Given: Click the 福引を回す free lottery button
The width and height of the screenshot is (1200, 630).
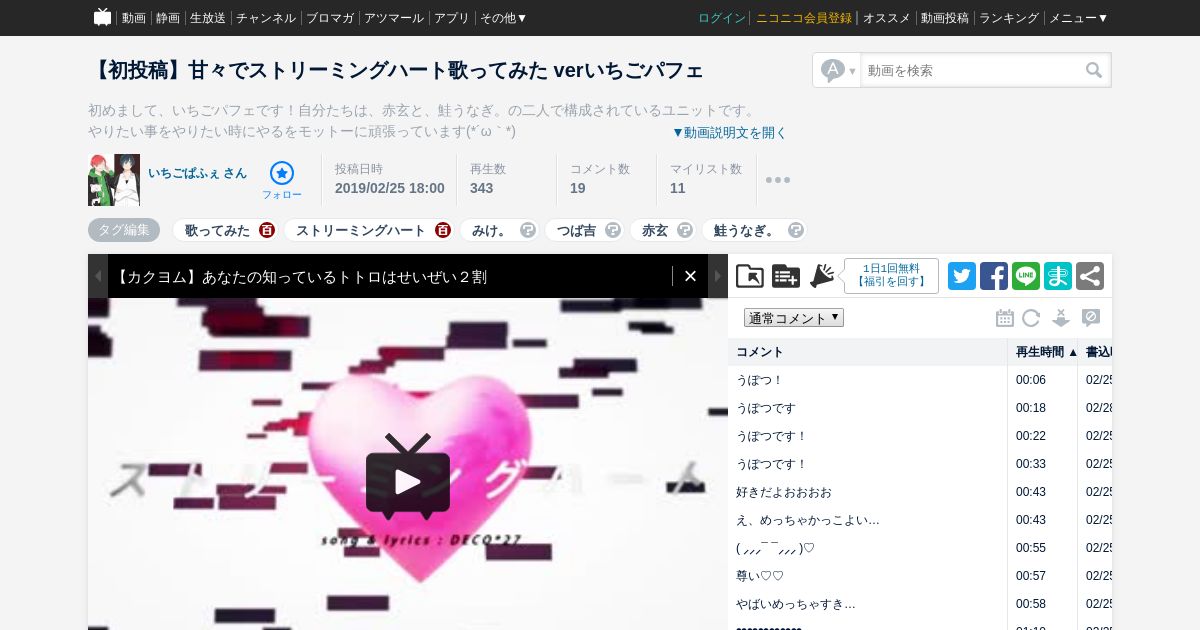Looking at the screenshot, I should 891,276.
